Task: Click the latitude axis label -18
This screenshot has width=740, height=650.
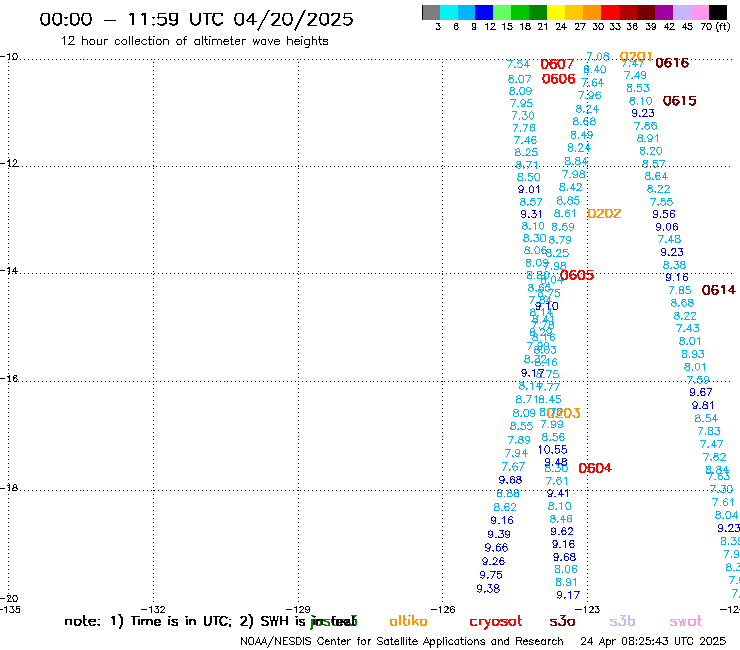Action: click(x=9, y=488)
